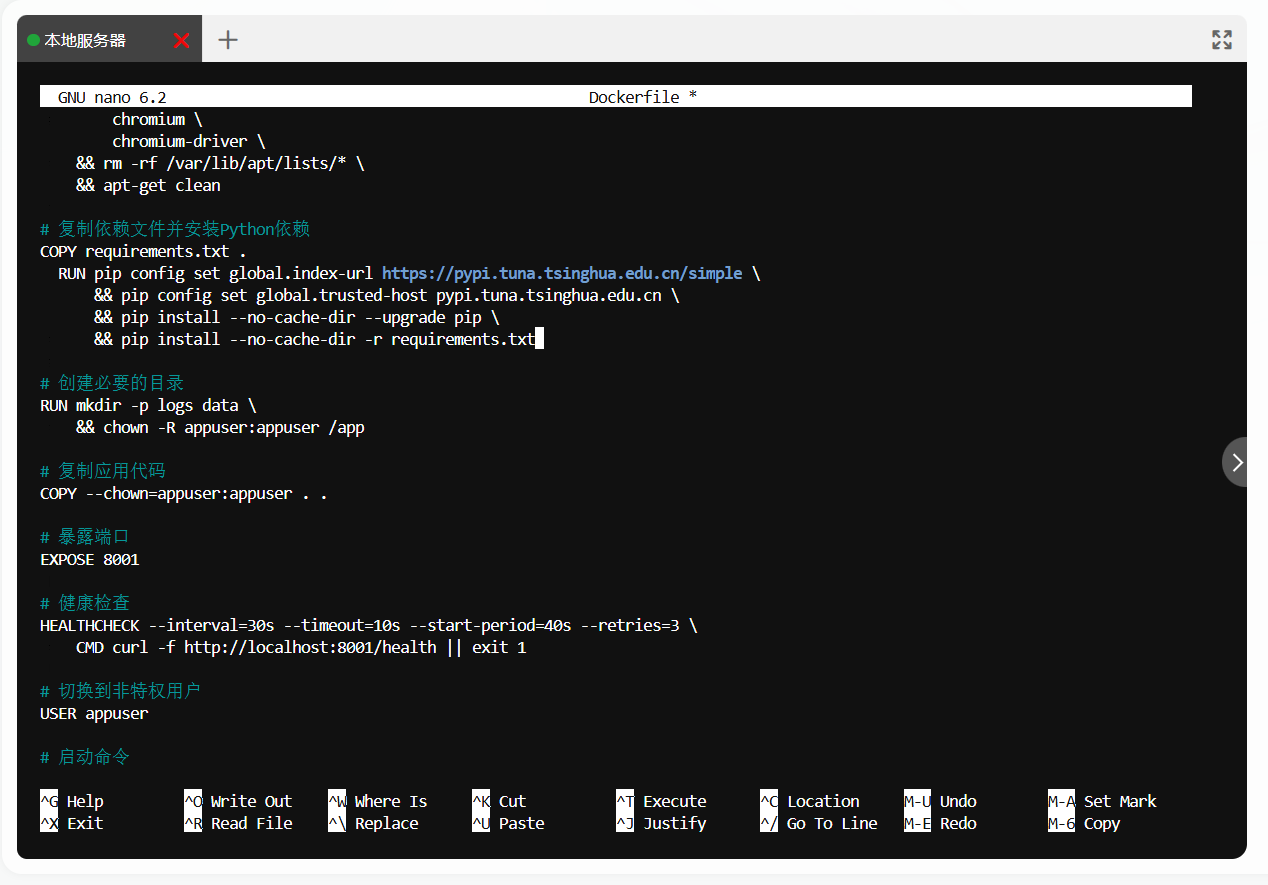
Task: Click the ^O Write Out shortcut
Action: point(238,801)
